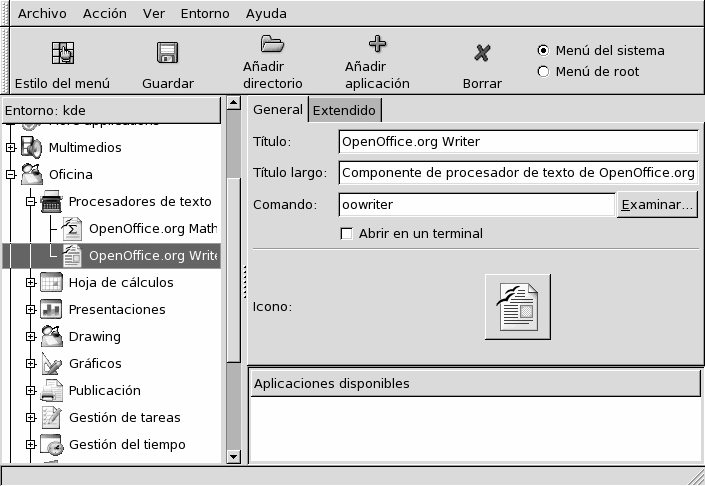Viewport: 705px width, 486px height.
Task: Open the Ayuda menu
Action: click(x=266, y=13)
